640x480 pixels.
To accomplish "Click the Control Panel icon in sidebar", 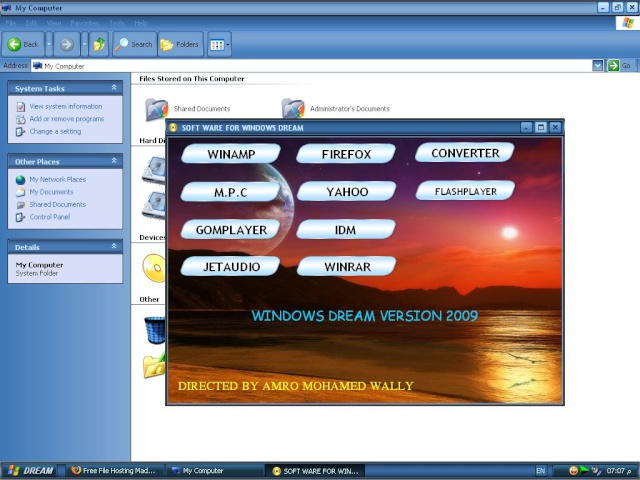I will click(x=20, y=218).
